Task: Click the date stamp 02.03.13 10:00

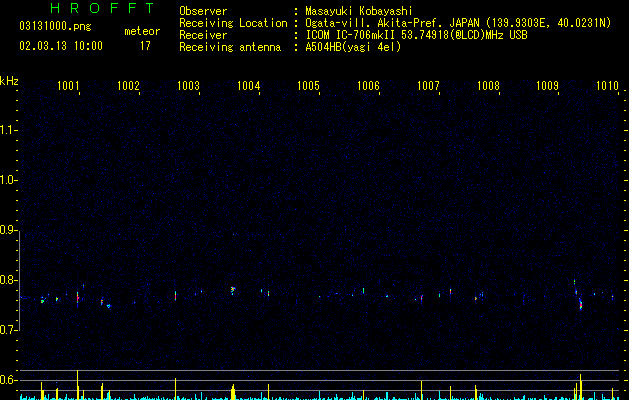Action: (x=61, y=46)
